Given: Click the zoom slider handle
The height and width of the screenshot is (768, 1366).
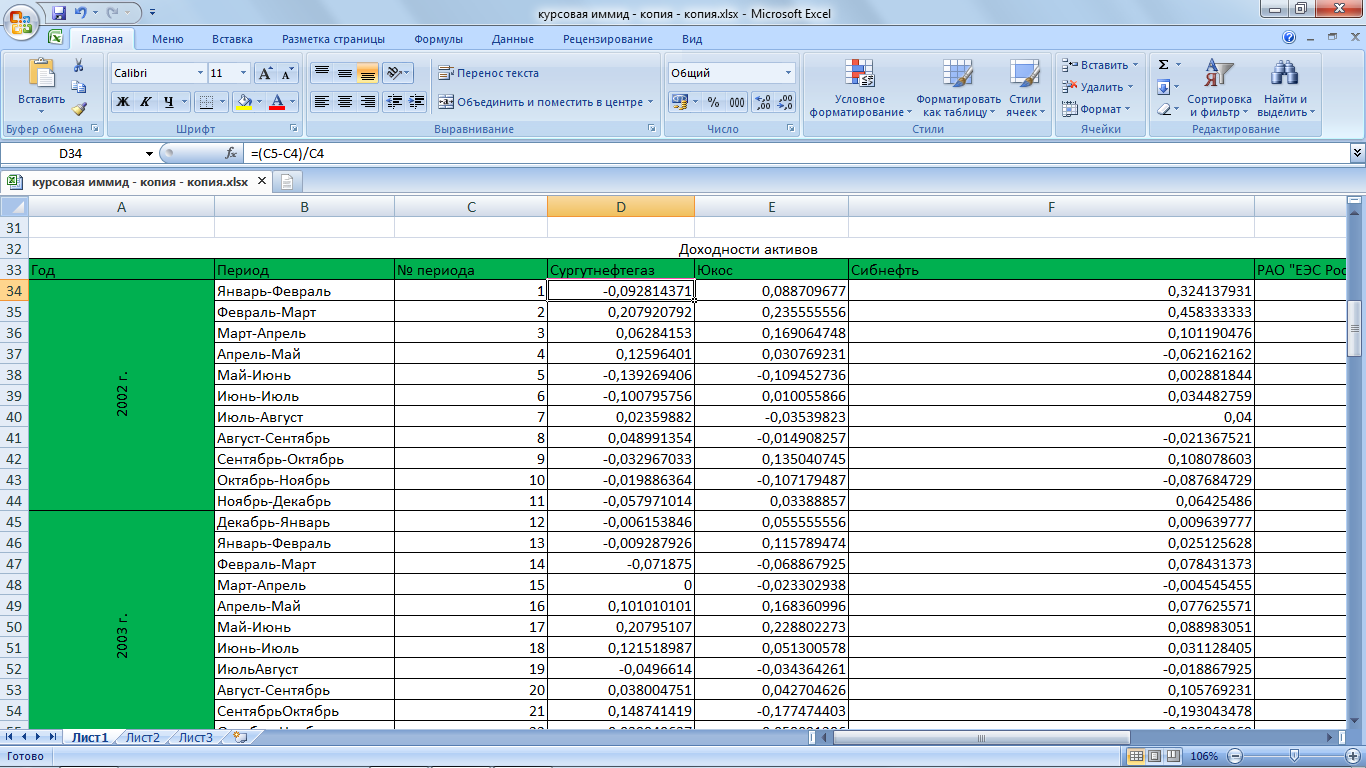Looking at the screenshot, I should pyautogui.click(x=1294, y=756).
